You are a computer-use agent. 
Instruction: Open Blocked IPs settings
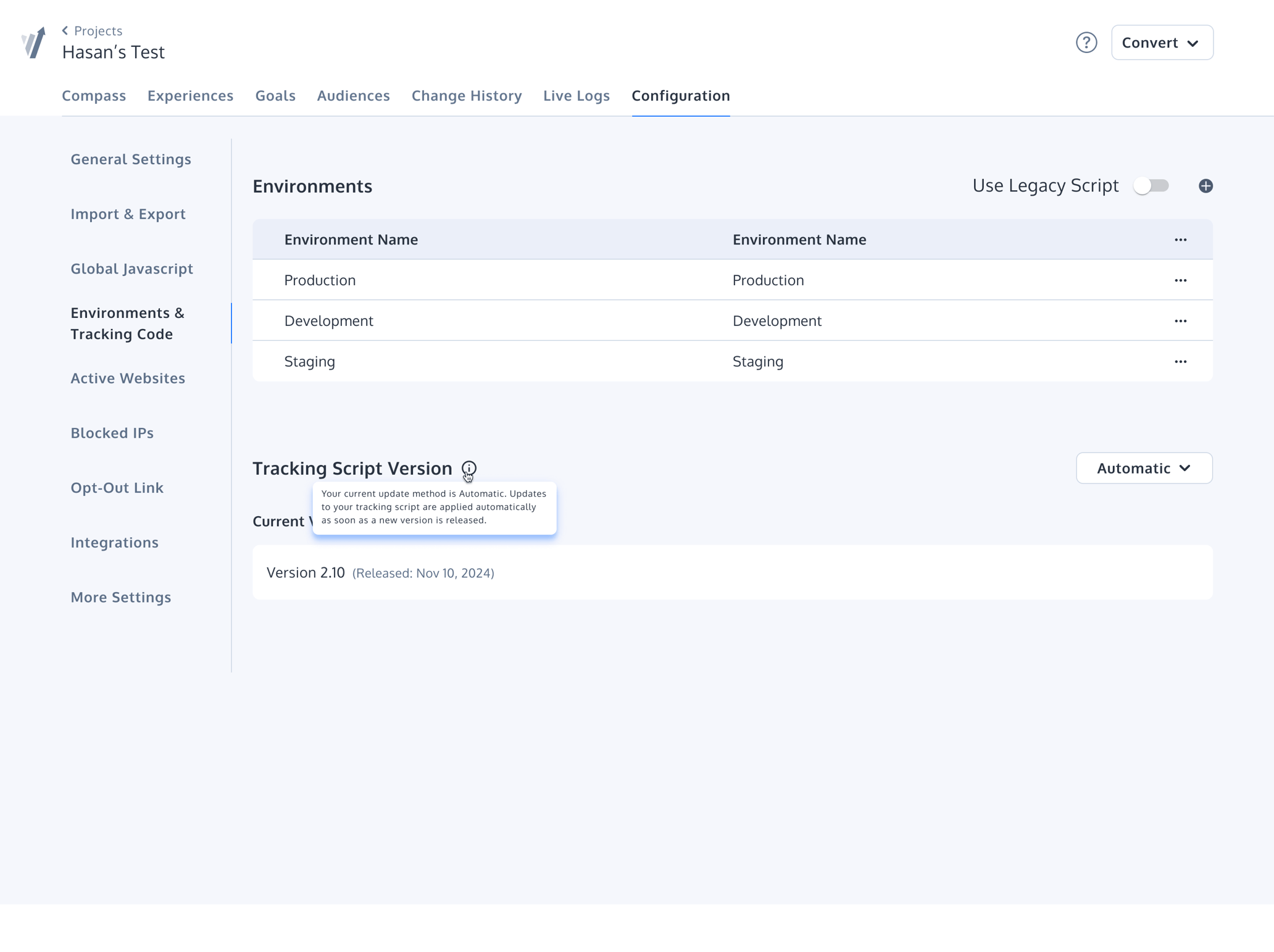pos(112,433)
